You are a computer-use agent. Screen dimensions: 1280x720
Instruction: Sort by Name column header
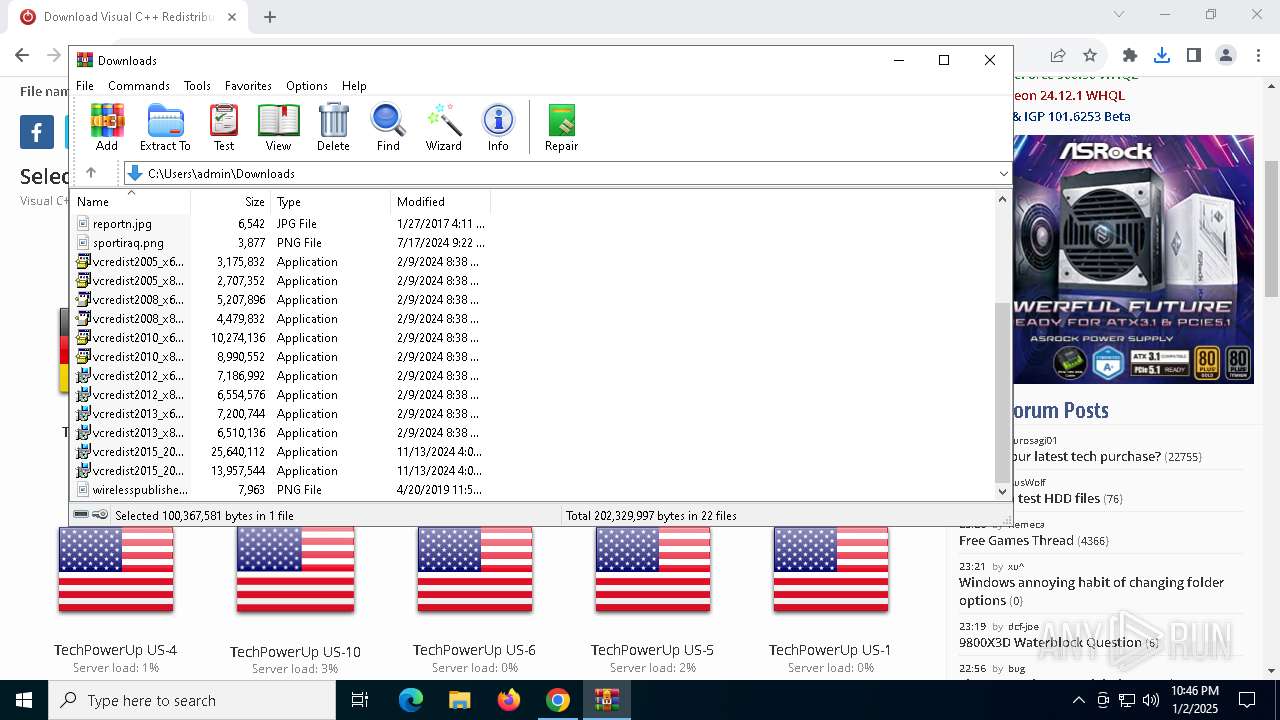(131, 201)
